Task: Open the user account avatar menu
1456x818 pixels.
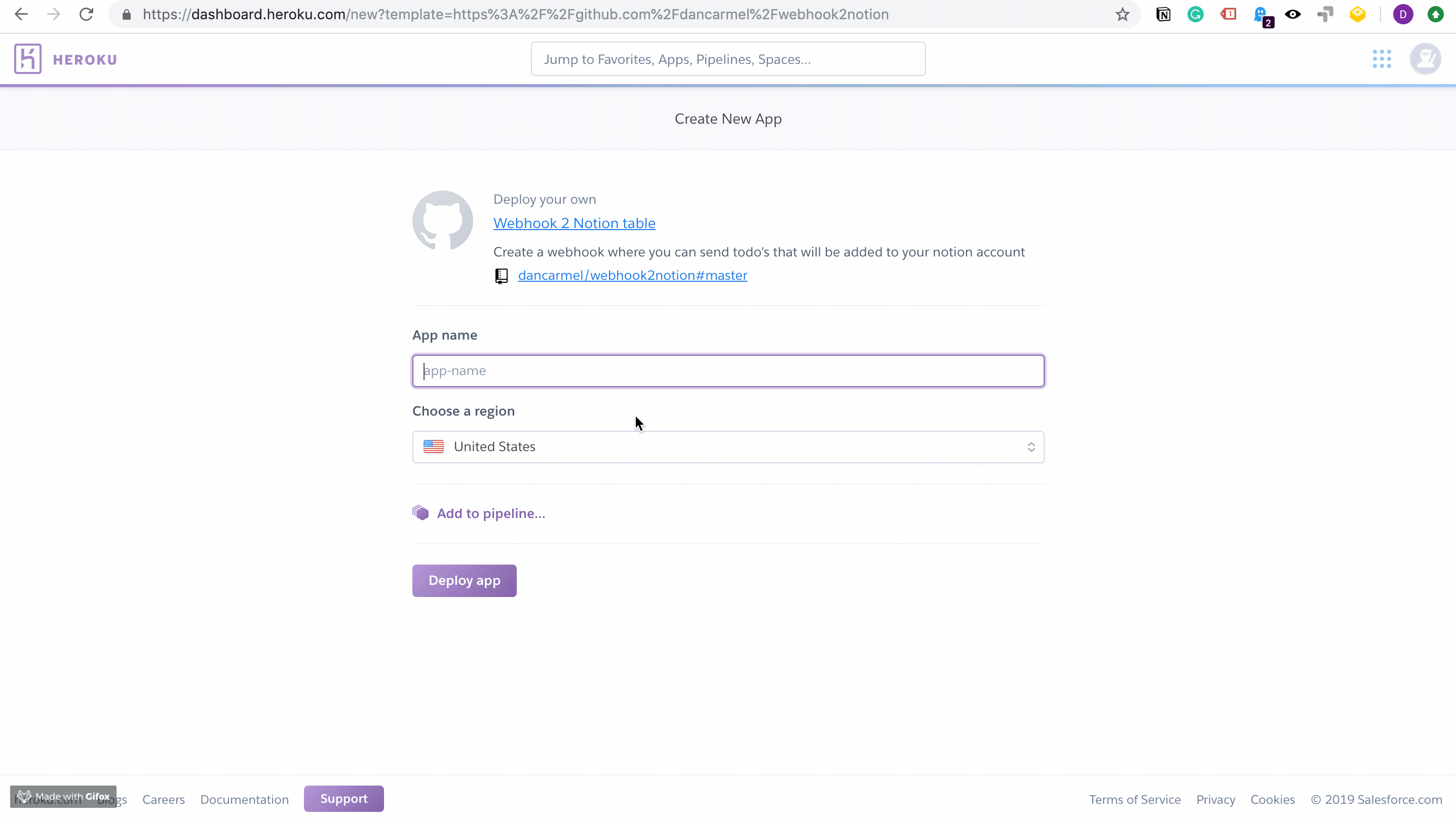Action: (1425, 59)
